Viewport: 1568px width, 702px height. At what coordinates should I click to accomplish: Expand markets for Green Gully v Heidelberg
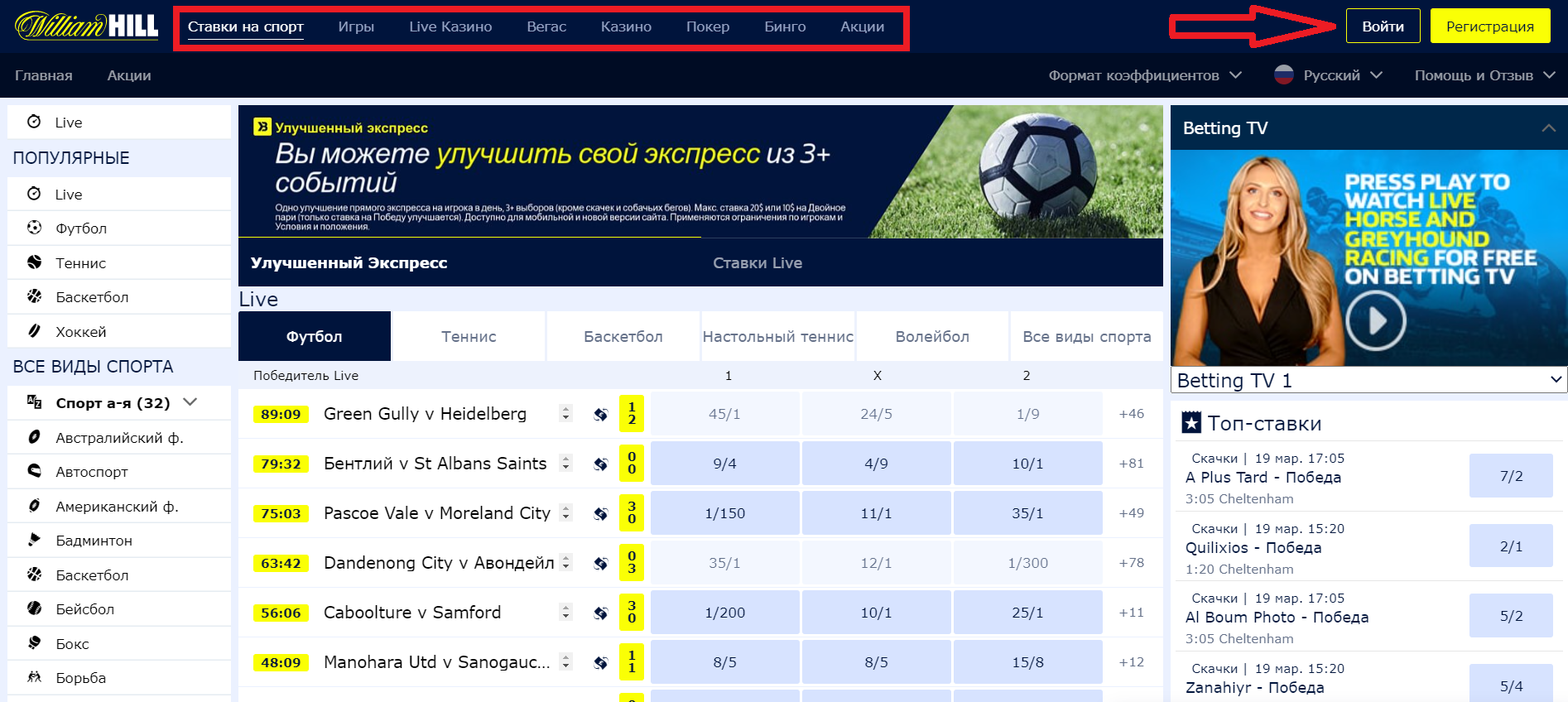[565, 413]
